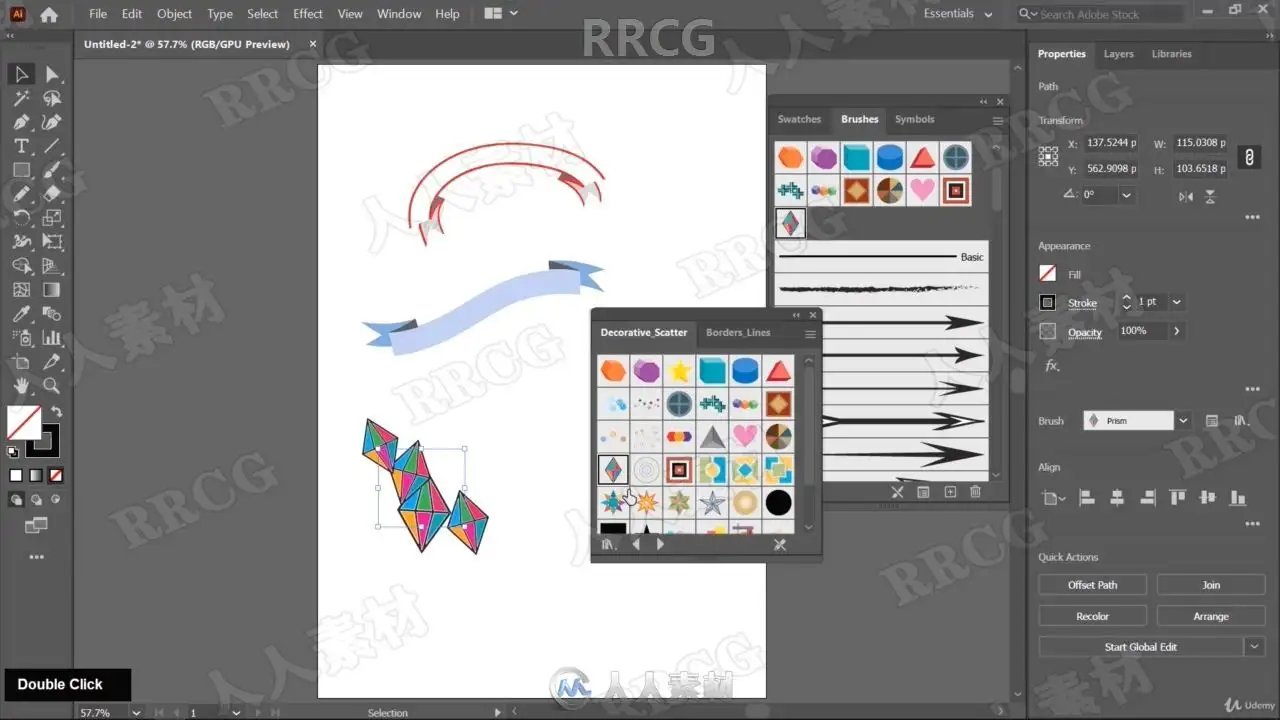Switch to the Swatches tab
Screen dimensions: 1280x720
(799, 119)
